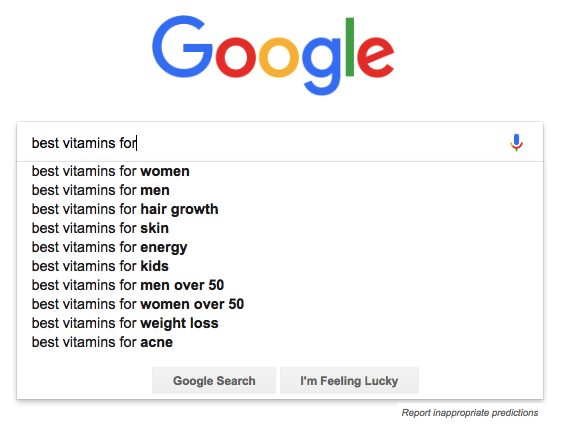This screenshot has height=428, width=562.
Task: Choose 'best vitamins for weight loss' suggestion
Action: [280, 323]
